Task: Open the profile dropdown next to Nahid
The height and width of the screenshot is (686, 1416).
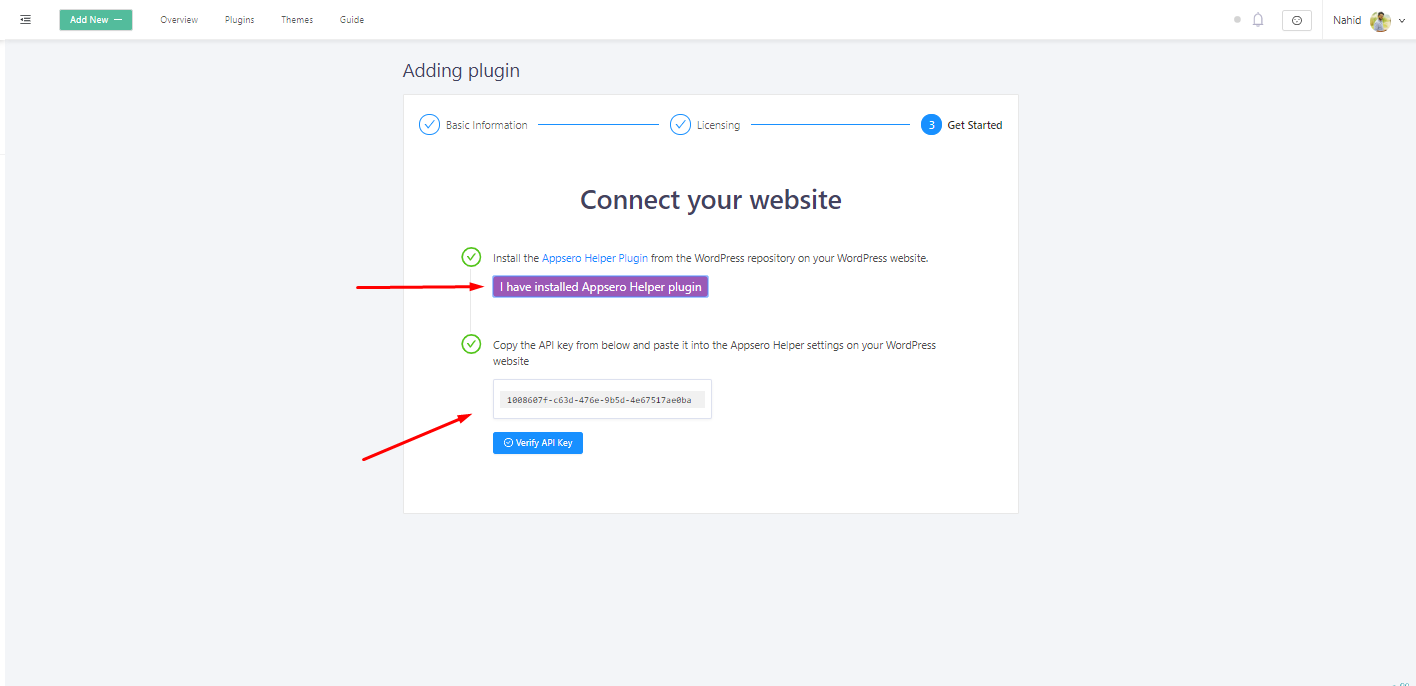Action: 1403,20
